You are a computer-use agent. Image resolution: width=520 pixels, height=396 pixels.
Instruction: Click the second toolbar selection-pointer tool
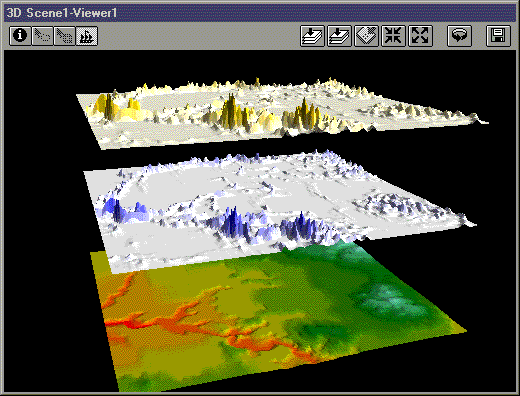(42, 35)
